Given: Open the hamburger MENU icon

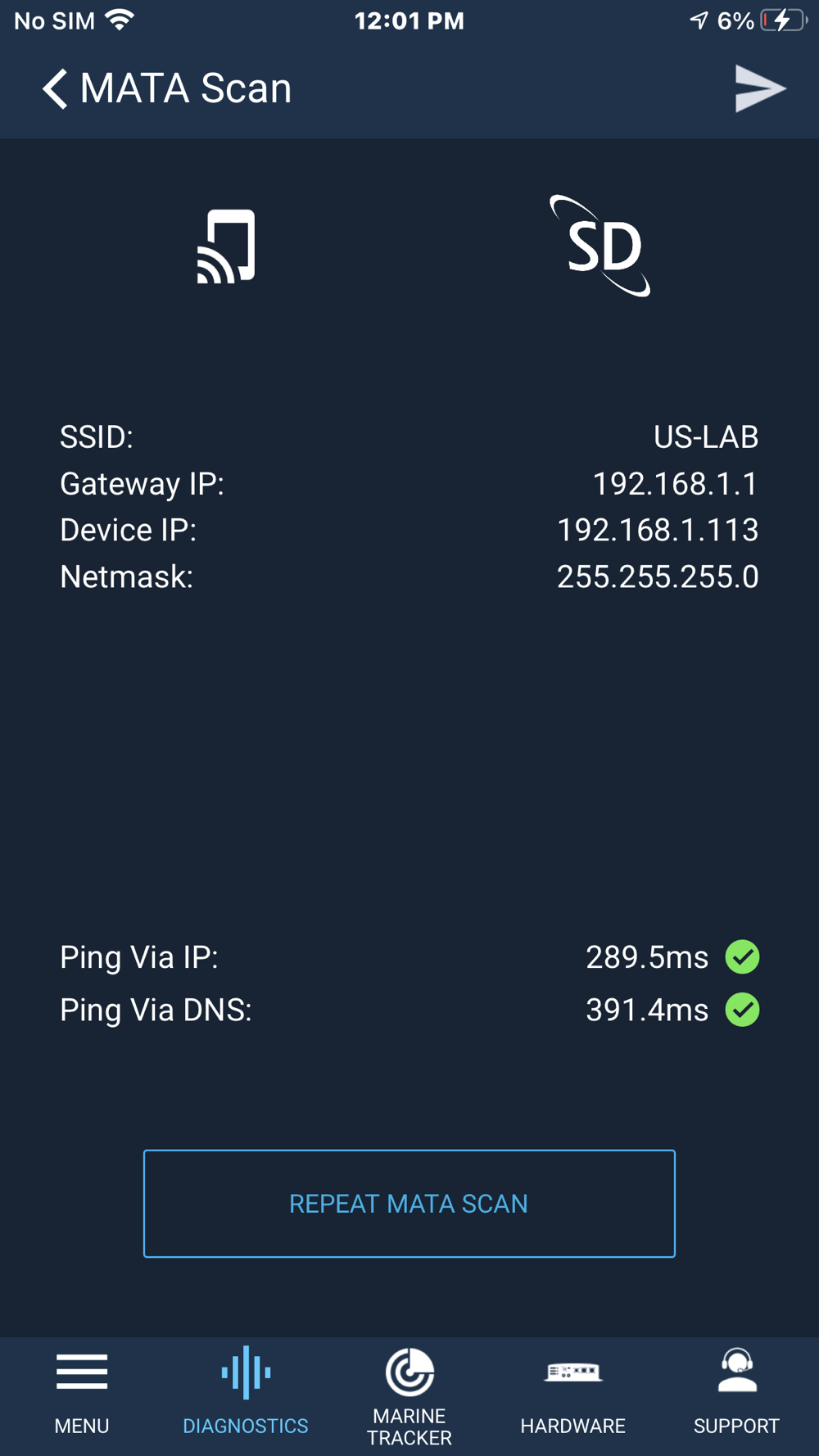Looking at the screenshot, I should click(x=82, y=1372).
